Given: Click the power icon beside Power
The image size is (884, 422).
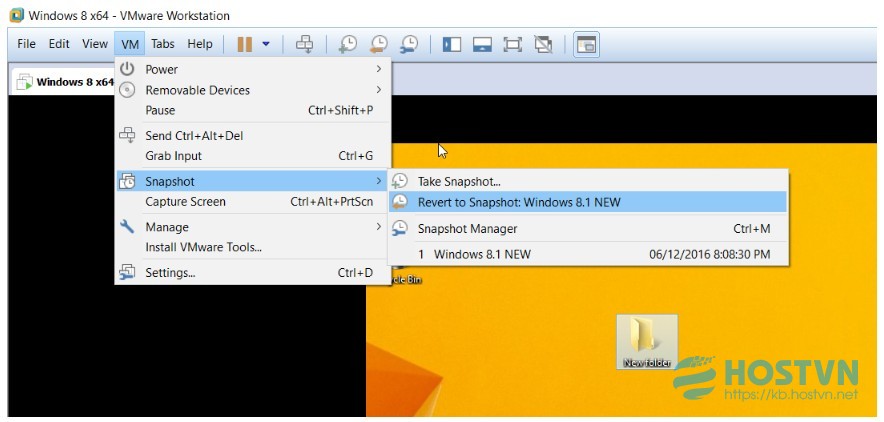Looking at the screenshot, I should click(127, 69).
